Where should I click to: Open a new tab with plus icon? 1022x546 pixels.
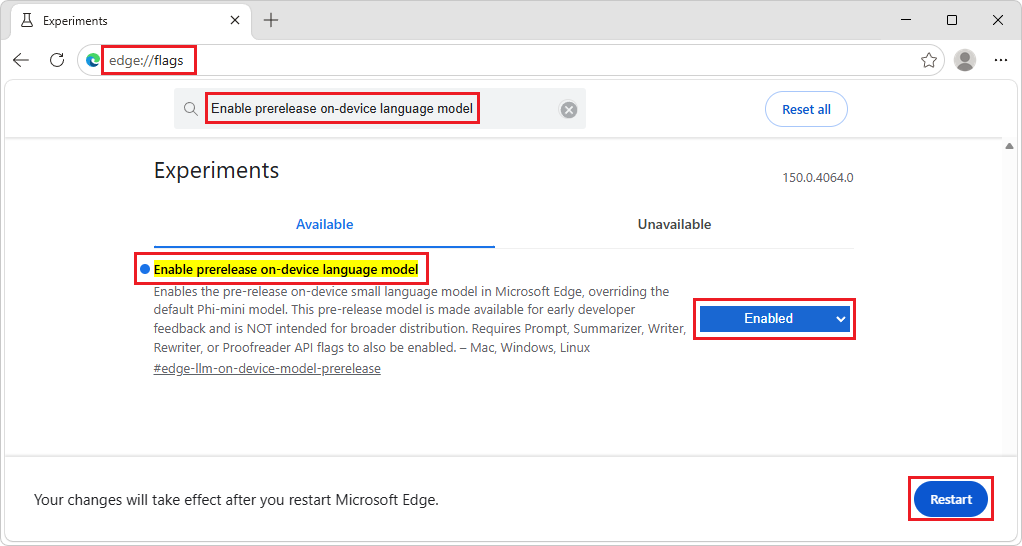coord(271,20)
